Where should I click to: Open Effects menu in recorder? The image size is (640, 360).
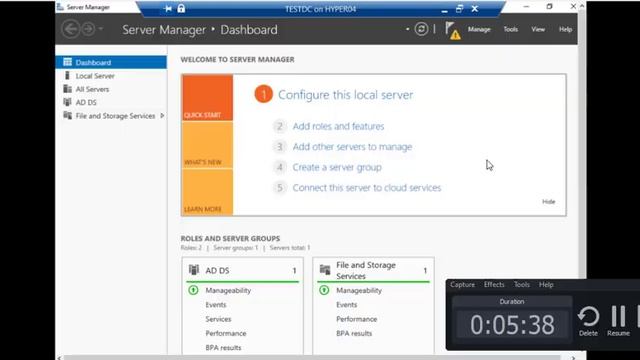click(494, 284)
